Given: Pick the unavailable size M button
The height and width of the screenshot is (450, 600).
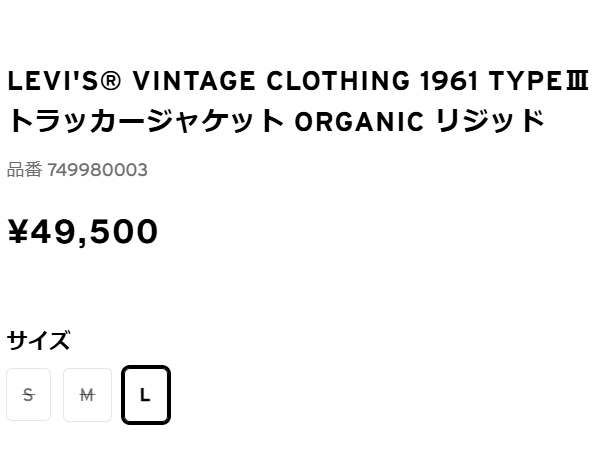Looking at the screenshot, I should [x=87, y=395].
